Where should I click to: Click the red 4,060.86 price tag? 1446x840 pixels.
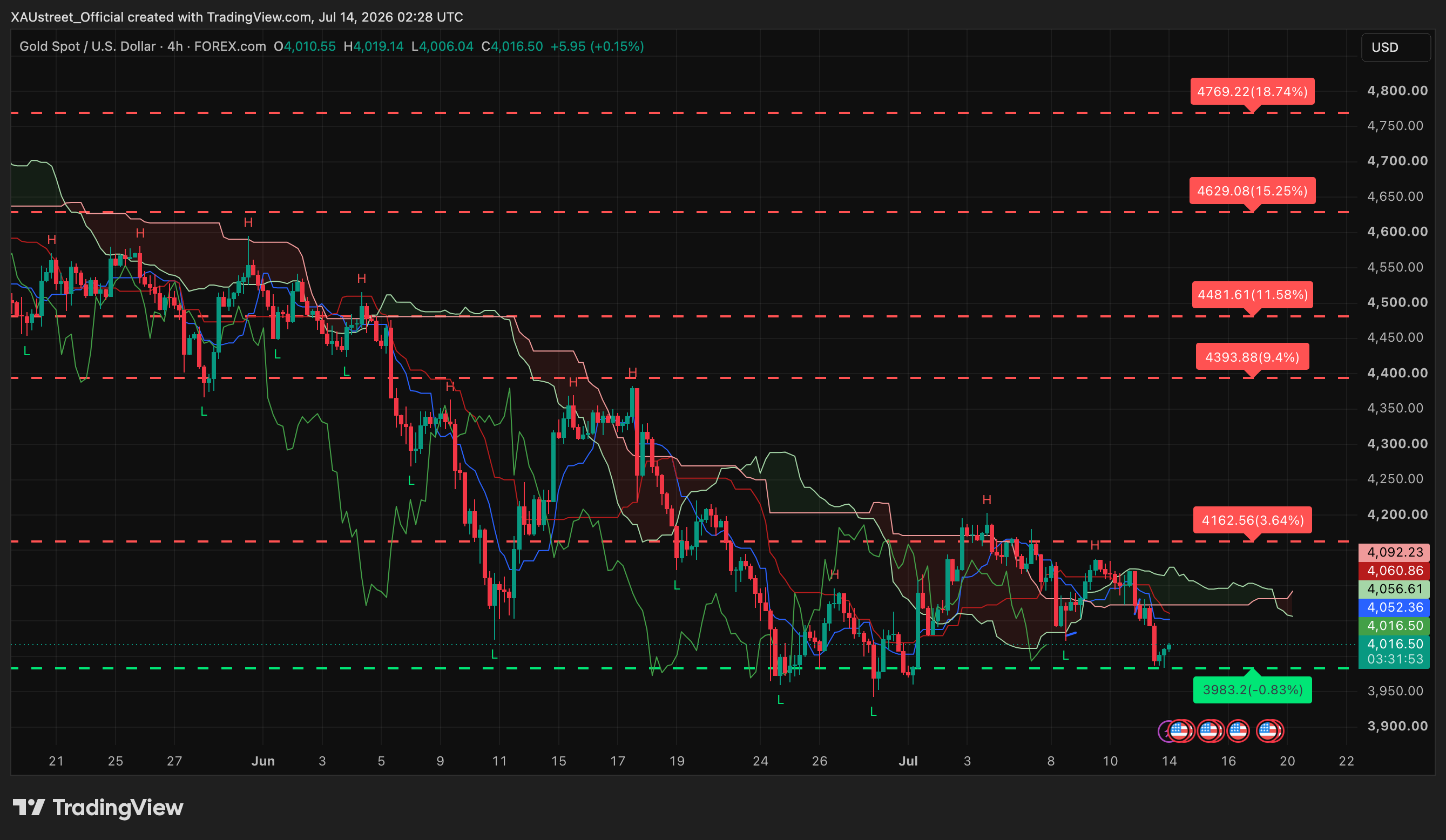1395,570
